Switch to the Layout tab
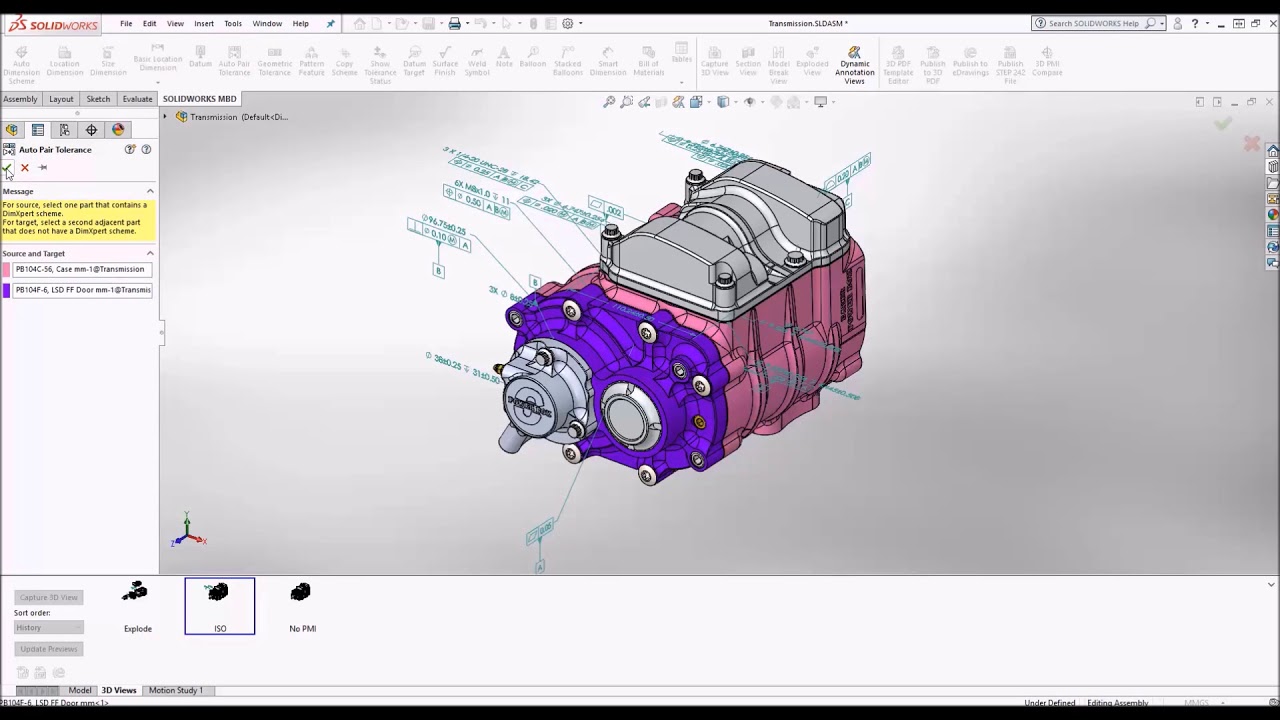 click(61, 99)
